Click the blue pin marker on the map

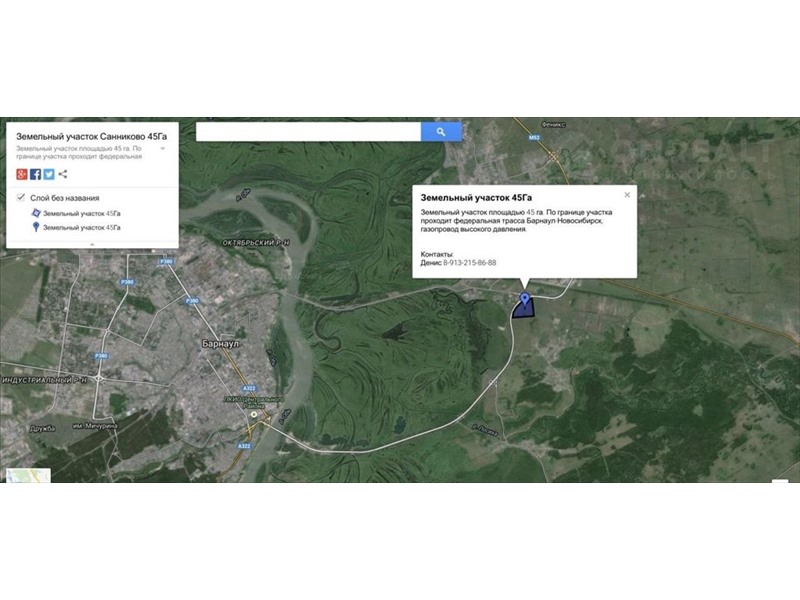[x=526, y=299]
